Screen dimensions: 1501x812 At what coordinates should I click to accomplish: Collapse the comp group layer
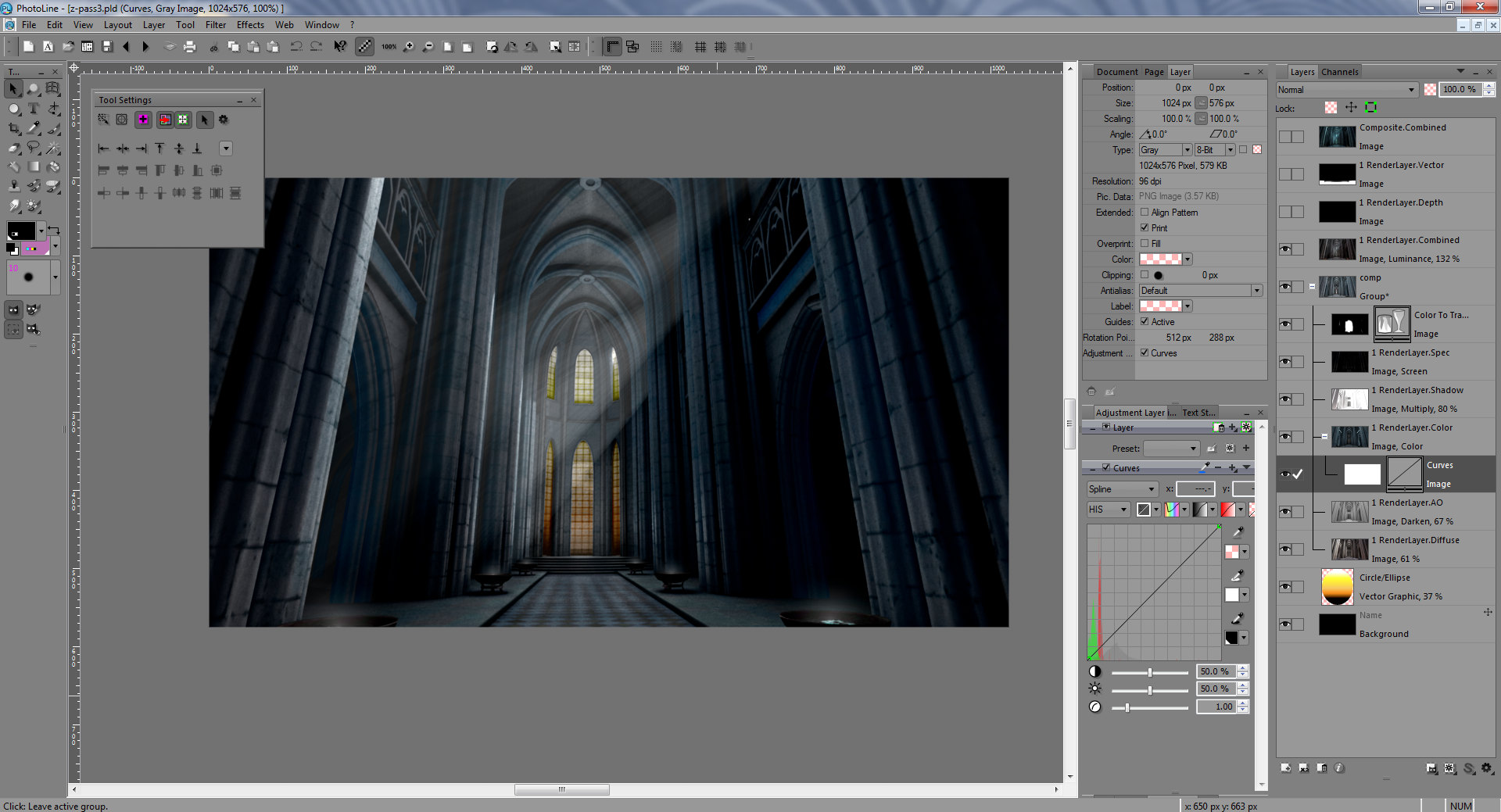pos(1312,287)
